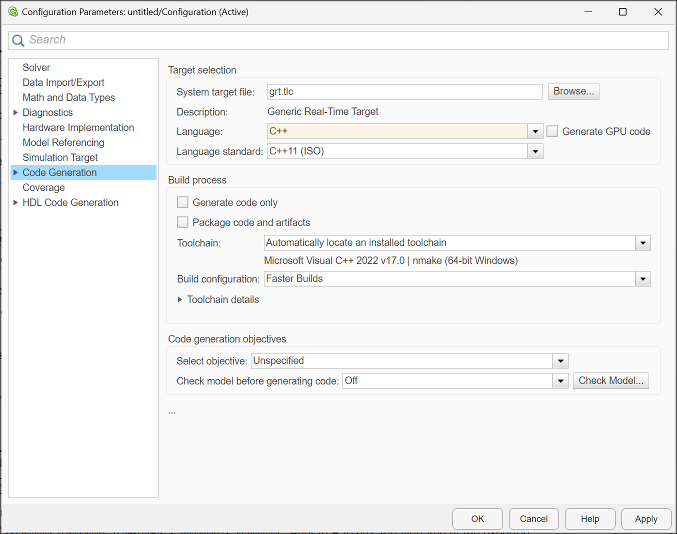Open the Toolchain dropdown list
The image size is (677, 534).
[x=643, y=243]
